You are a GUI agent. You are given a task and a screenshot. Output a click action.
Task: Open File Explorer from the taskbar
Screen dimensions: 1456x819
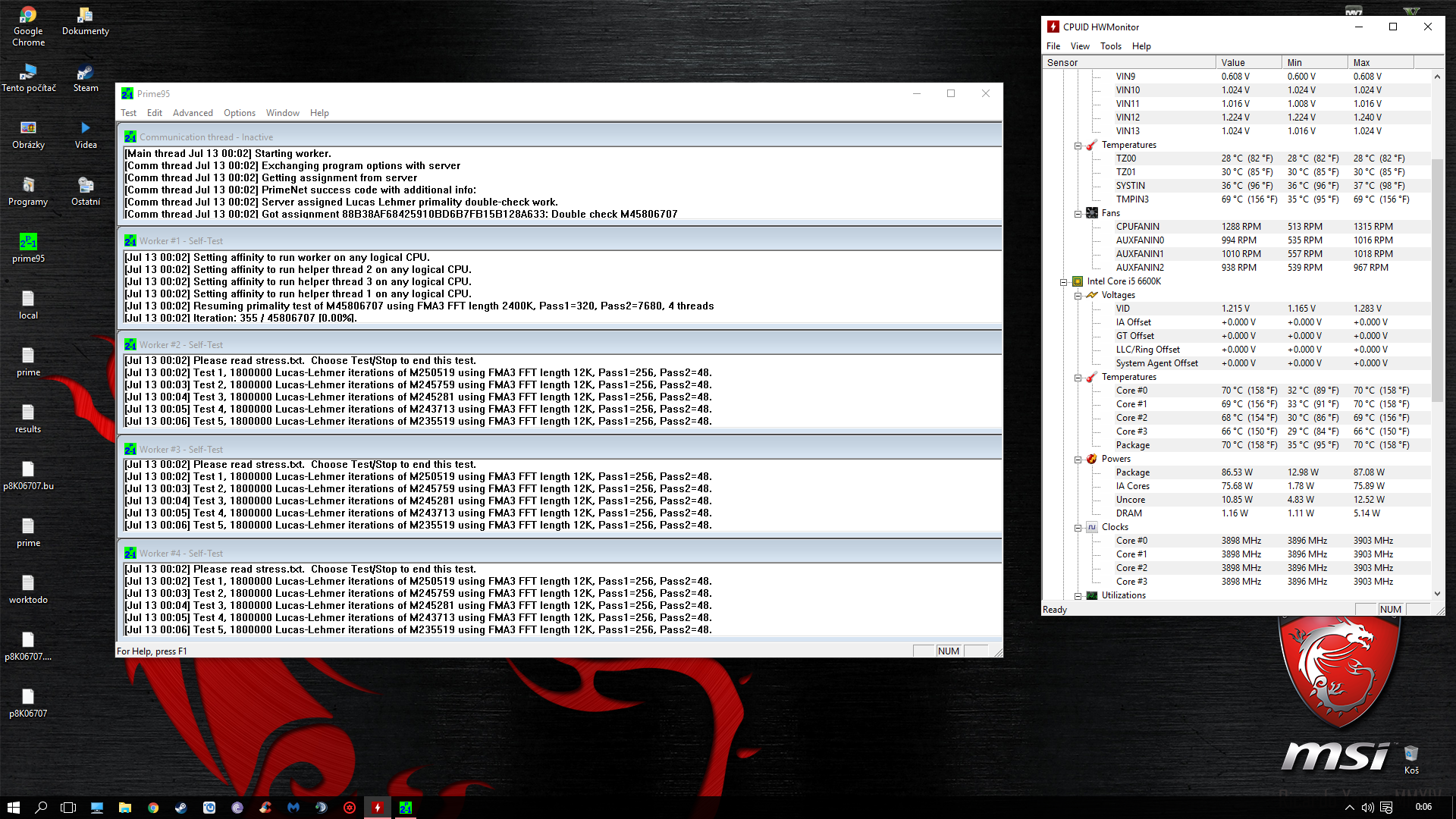click(125, 808)
